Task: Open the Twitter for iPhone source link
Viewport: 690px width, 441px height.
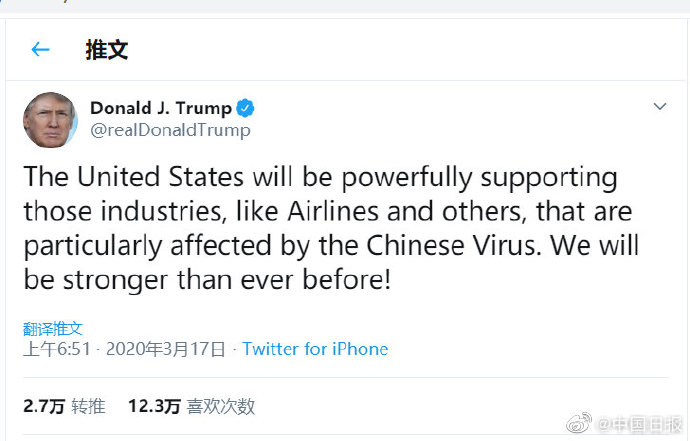Action: pos(315,349)
